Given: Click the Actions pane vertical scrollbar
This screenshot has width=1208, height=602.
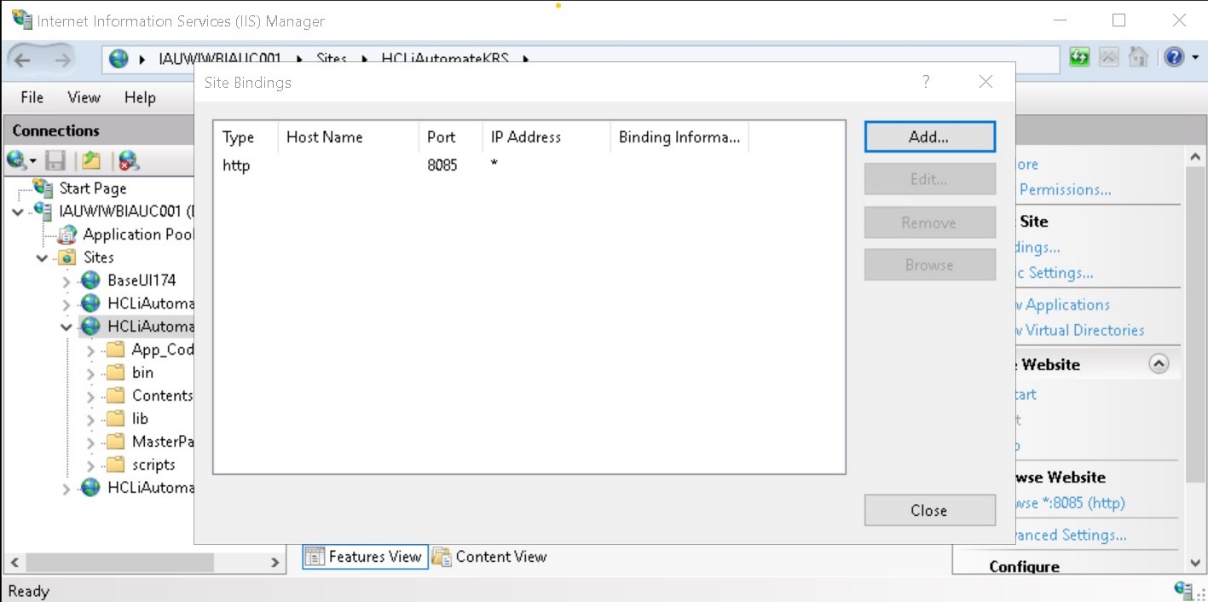Looking at the screenshot, I should (1196, 325).
